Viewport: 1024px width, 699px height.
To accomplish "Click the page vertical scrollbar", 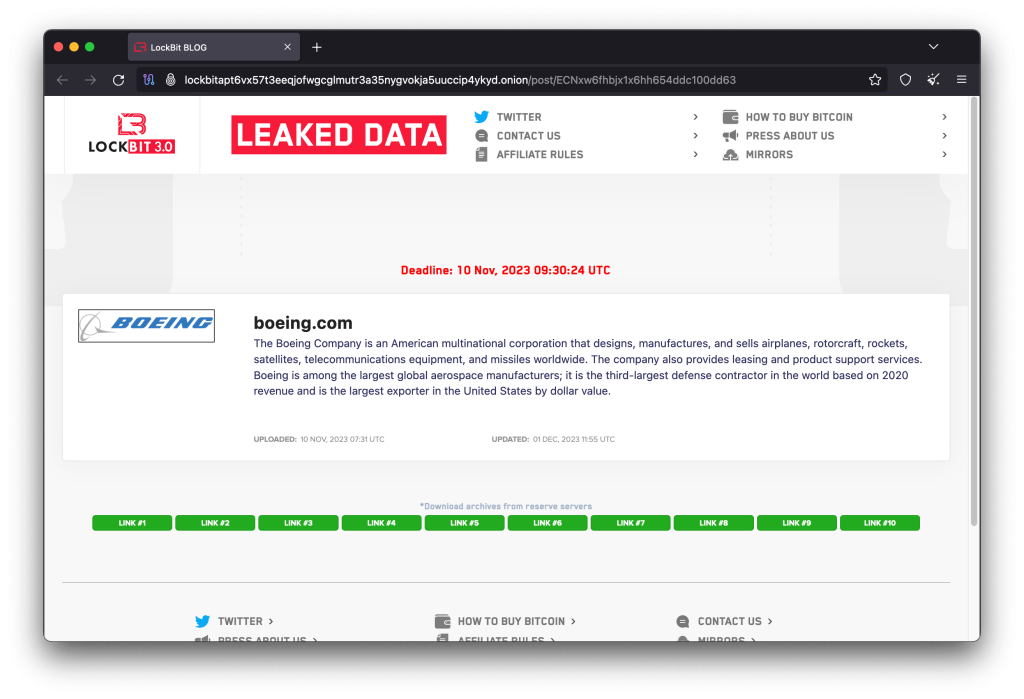I will [x=974, y=311].
